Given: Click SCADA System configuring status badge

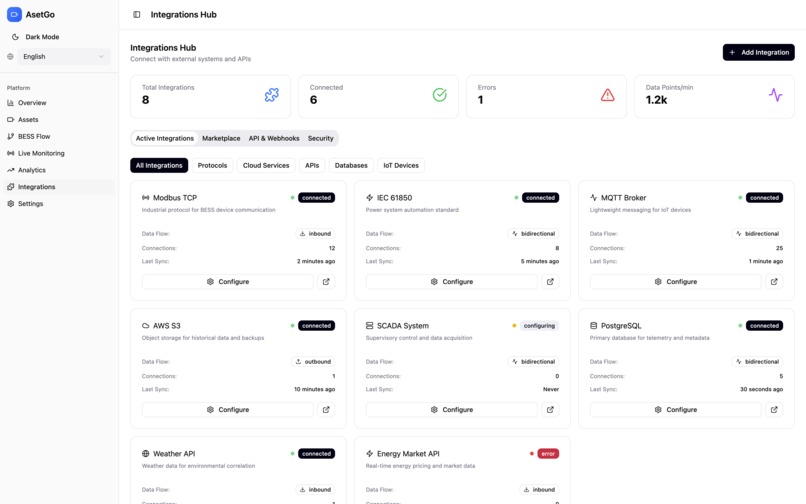Looking at the screenshot, I should [x=539, y=326].
